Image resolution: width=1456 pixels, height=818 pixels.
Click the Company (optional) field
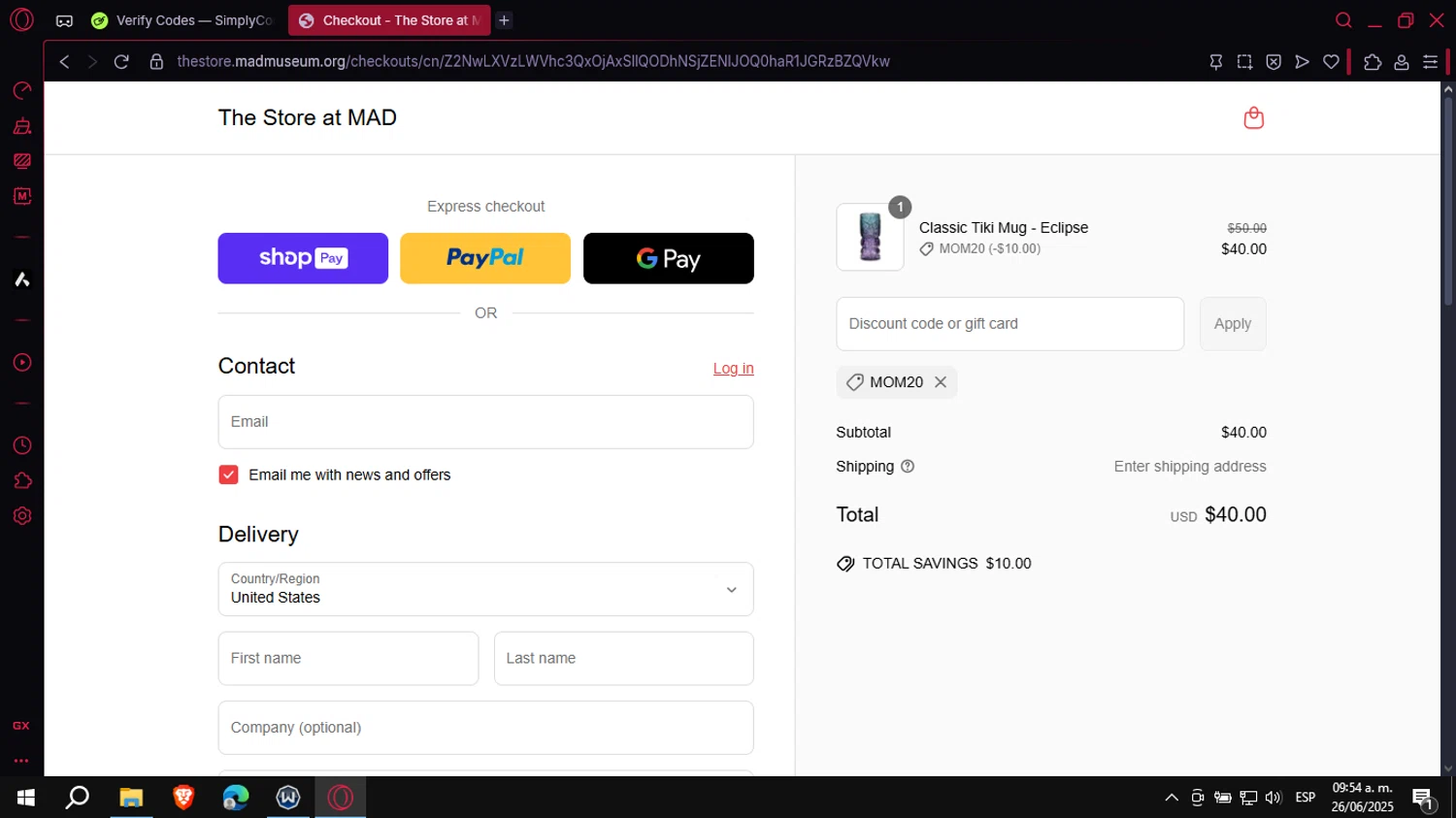[485, 728]
